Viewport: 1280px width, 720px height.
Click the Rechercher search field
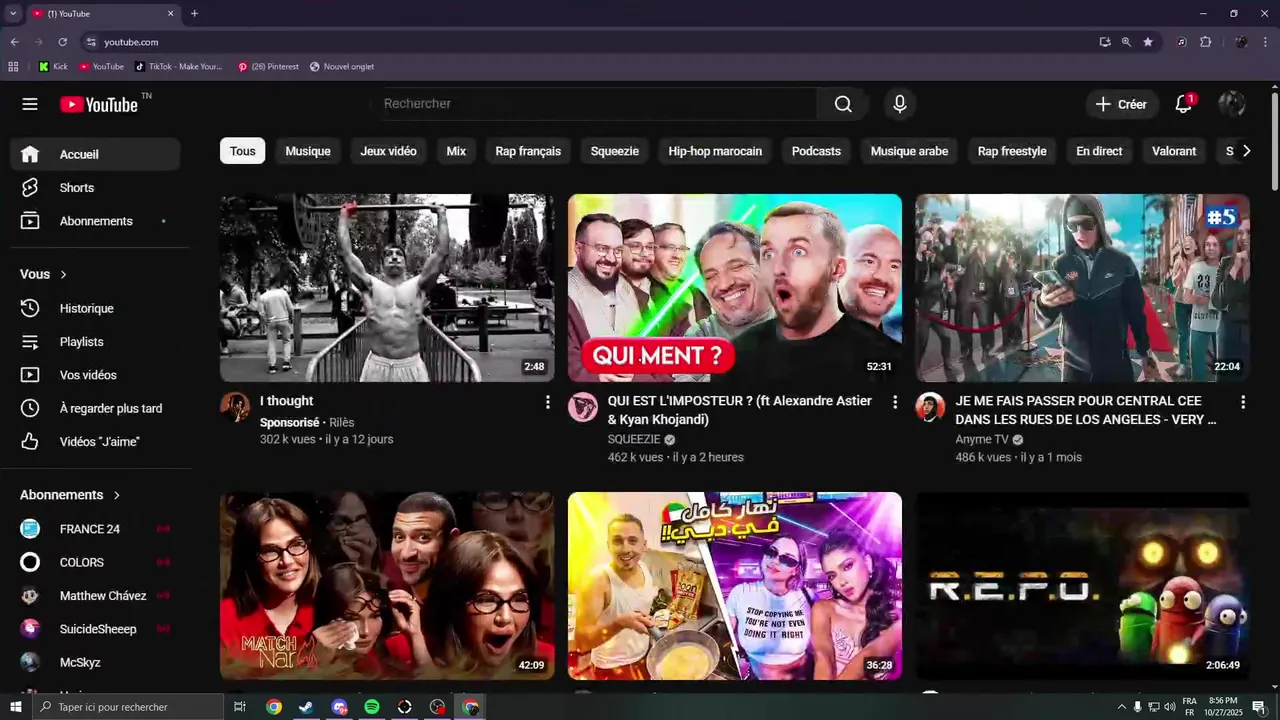[x=595, y=104]
